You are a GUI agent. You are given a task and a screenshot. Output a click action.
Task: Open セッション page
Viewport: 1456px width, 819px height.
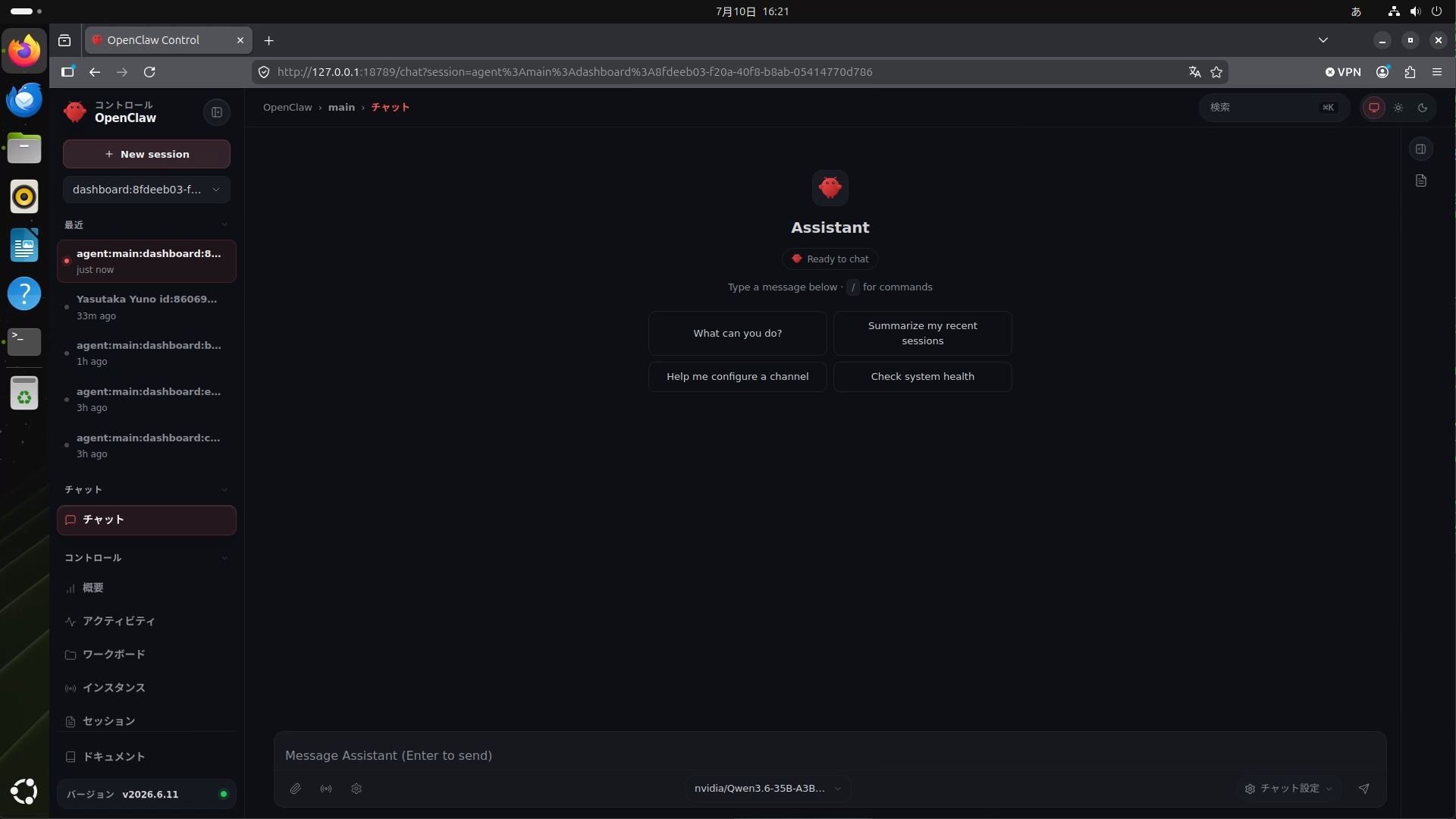click(146, 721)
